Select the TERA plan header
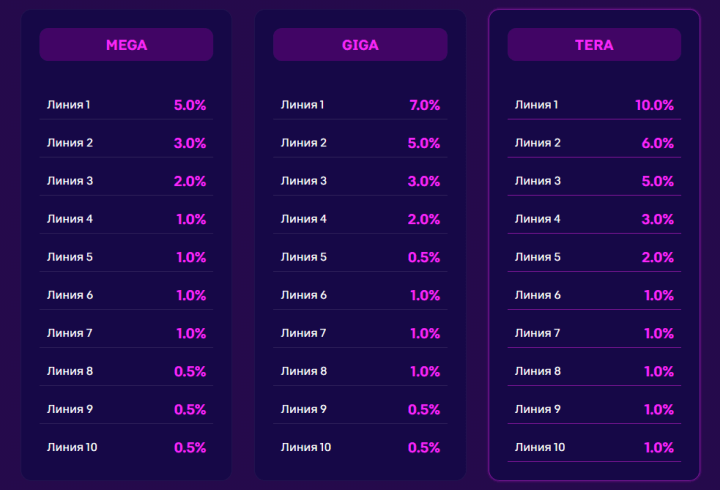 tap(594, 45)
